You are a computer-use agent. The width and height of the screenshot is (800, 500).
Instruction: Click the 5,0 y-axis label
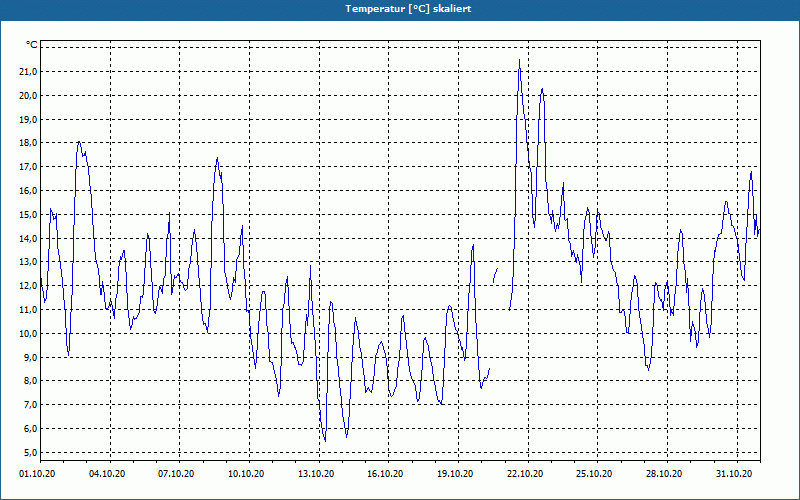click(30, 452)
